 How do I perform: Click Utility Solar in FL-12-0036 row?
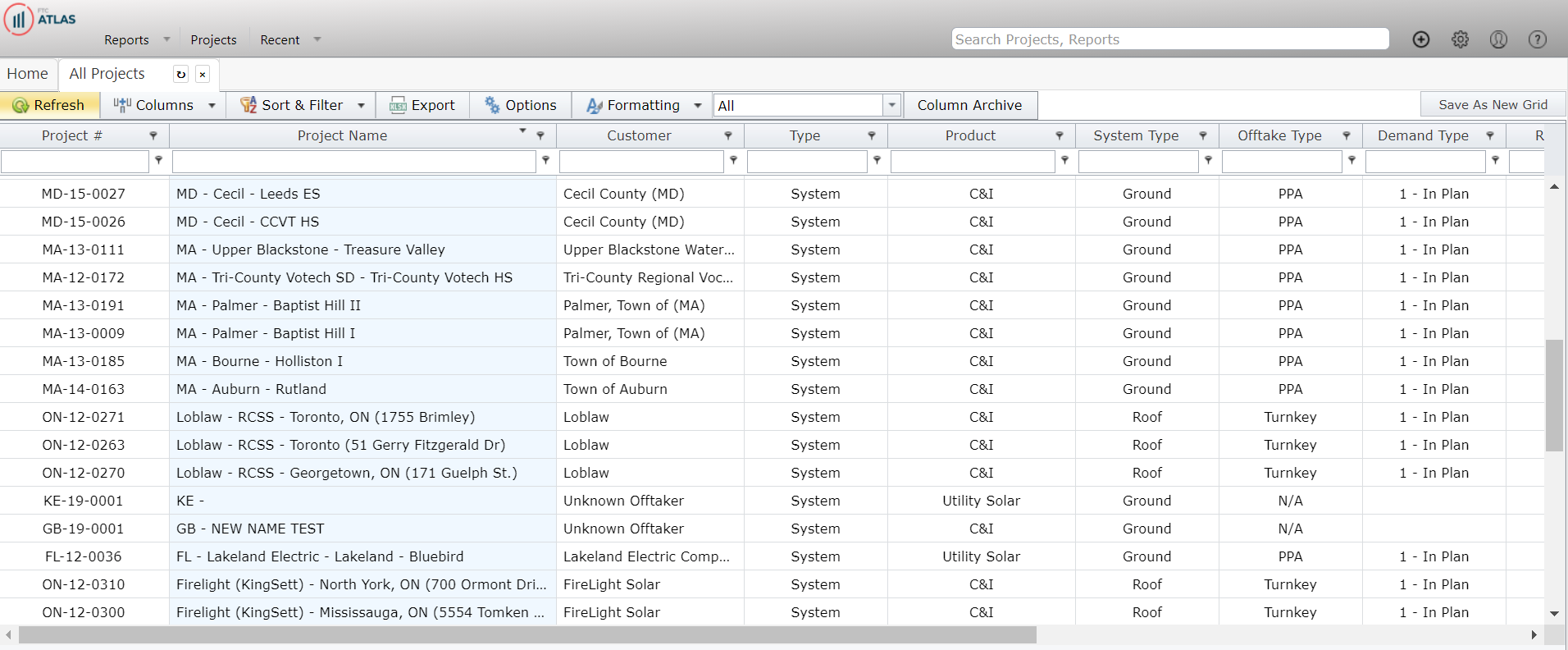click(x=981, y=556)
